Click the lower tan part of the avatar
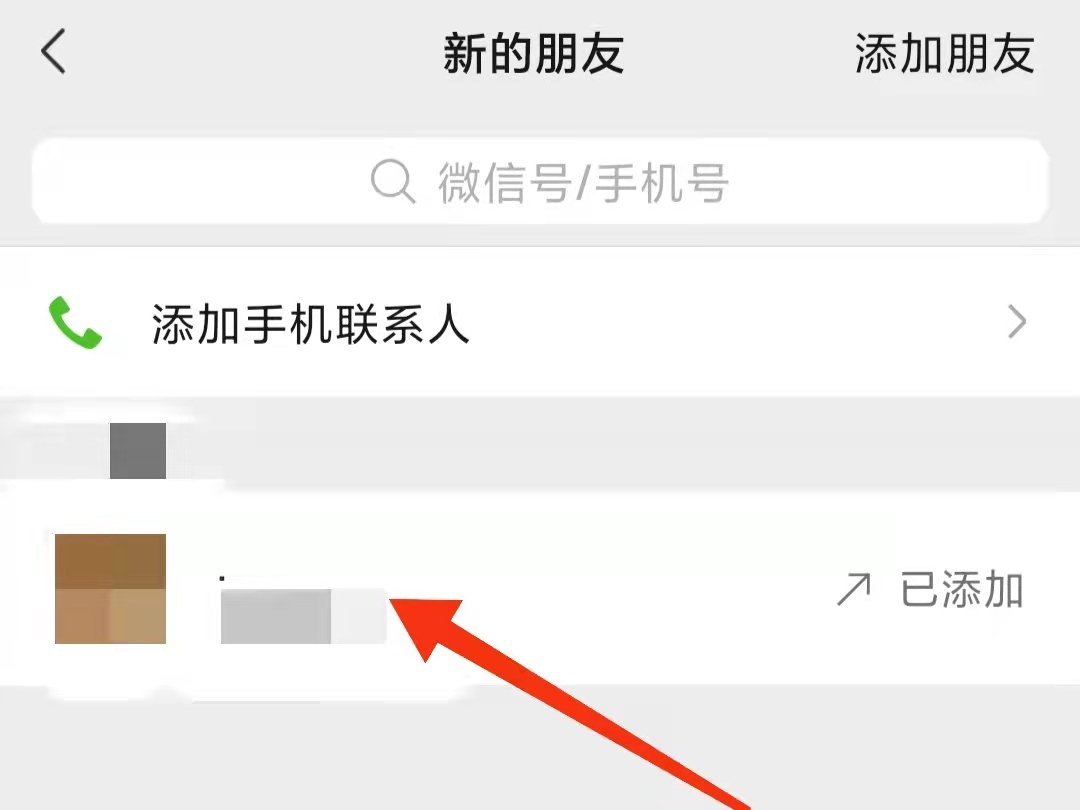Image resolution: width=1080 pixels, height=810 pixels. point(110,616)
